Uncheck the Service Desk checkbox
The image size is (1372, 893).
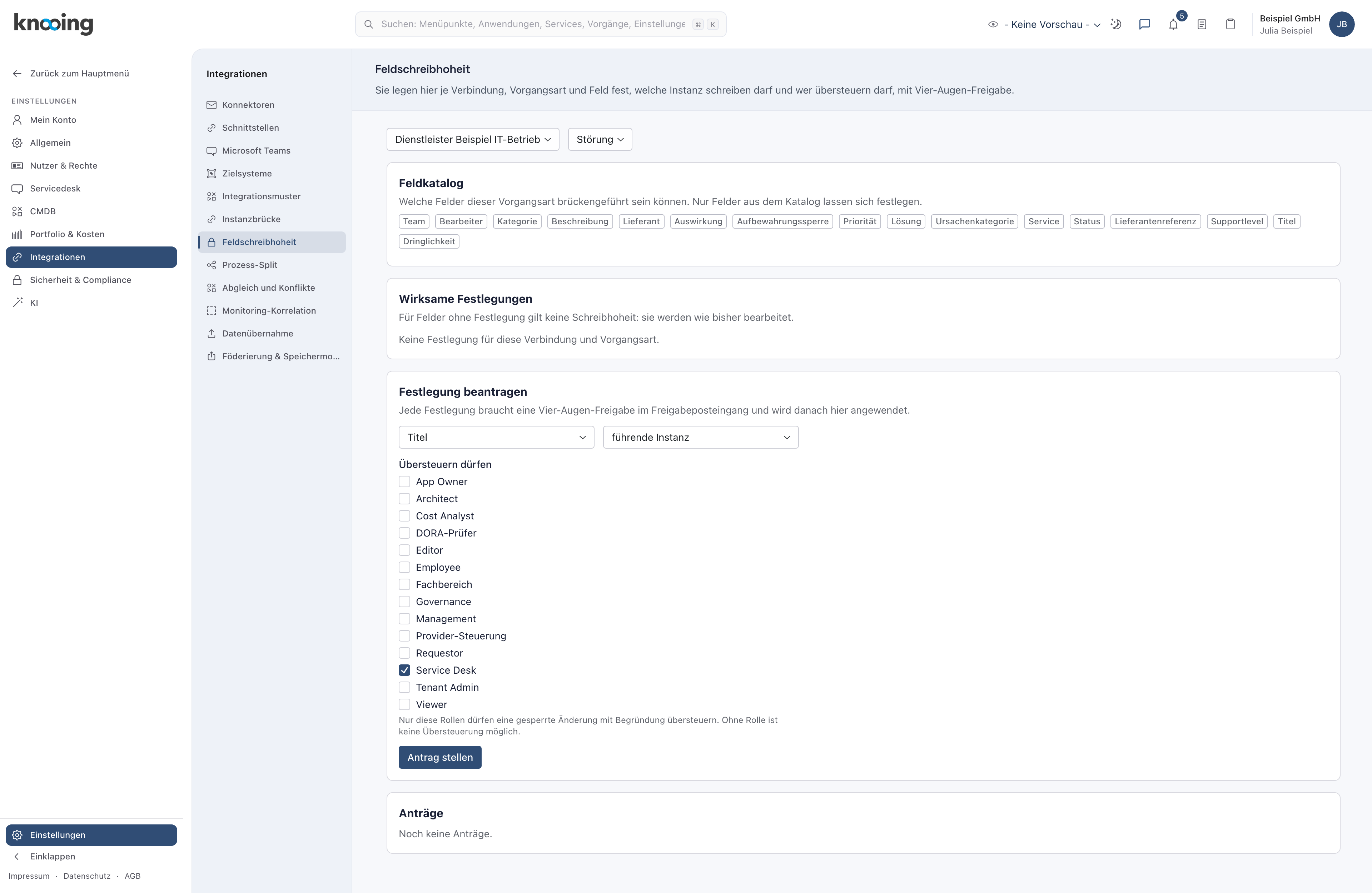[405, 670]
